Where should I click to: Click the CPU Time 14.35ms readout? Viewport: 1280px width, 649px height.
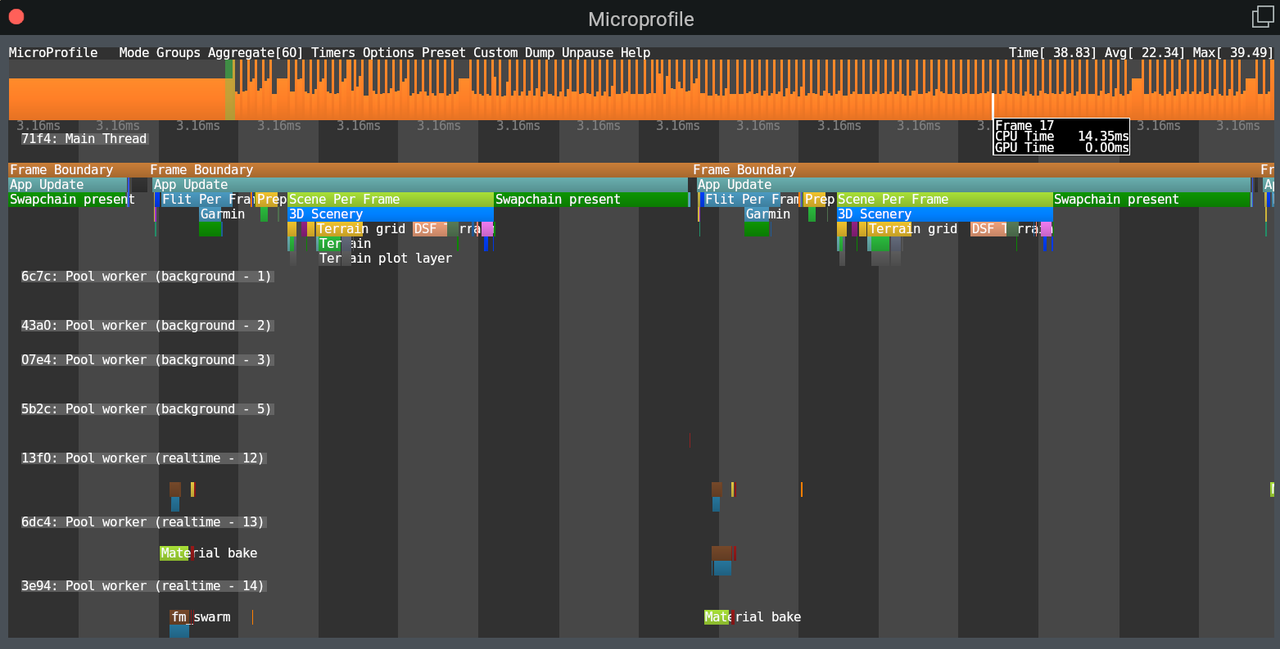point(1061,137)
